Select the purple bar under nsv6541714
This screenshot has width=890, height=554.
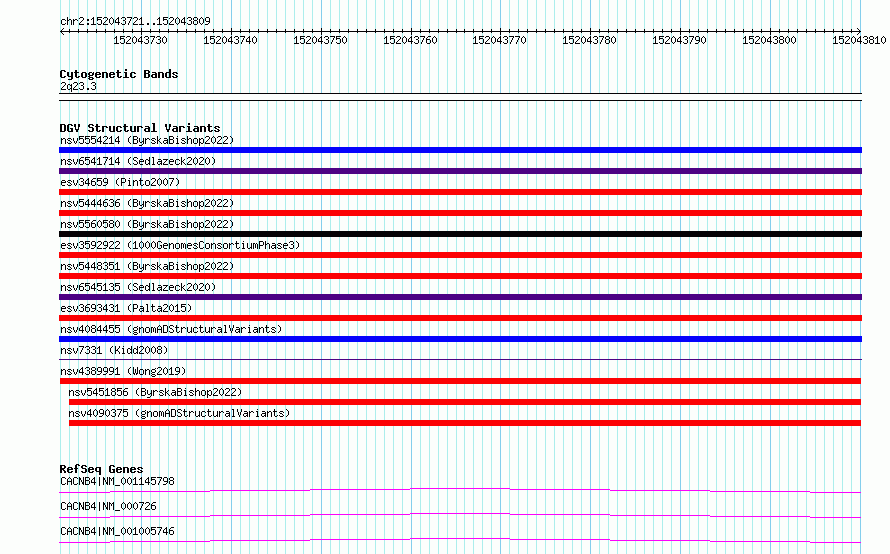(x=460, y=171)
